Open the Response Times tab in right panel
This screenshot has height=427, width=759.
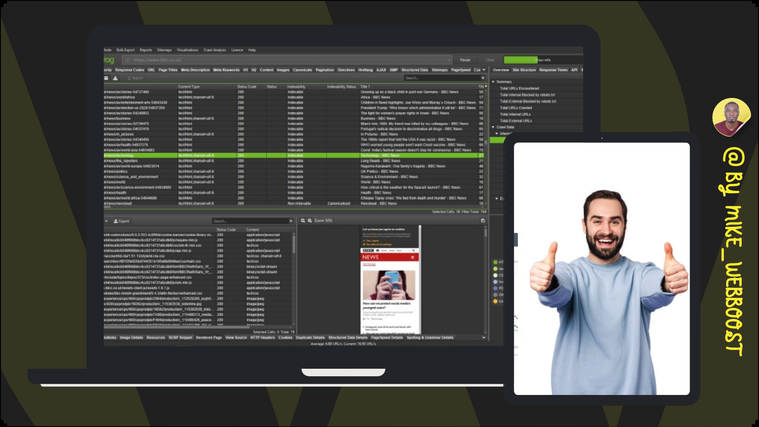point(553,70)
